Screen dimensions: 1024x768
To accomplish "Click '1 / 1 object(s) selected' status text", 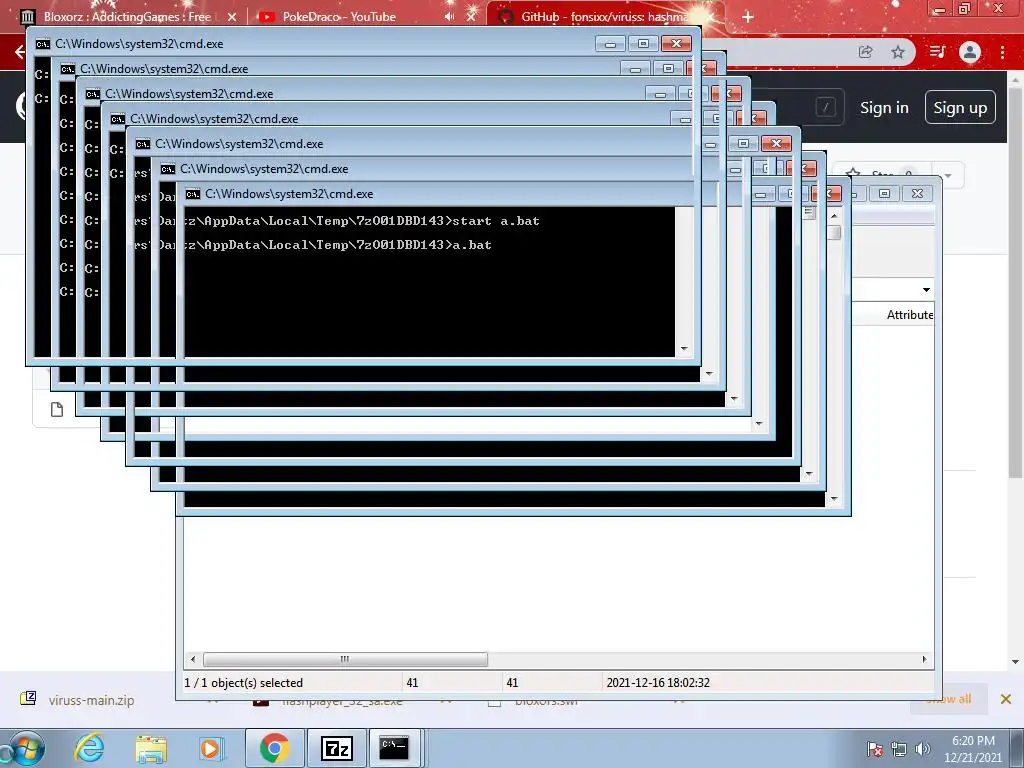I will pos(244,682).
